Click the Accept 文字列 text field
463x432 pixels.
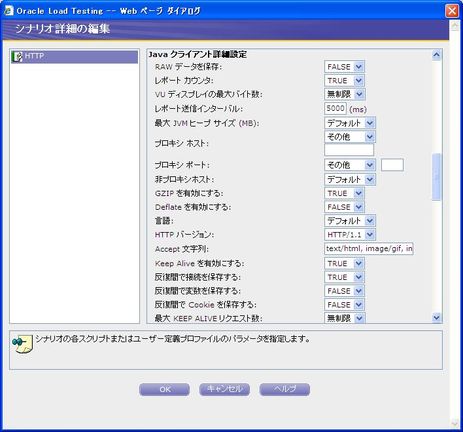tap(369, 249)
